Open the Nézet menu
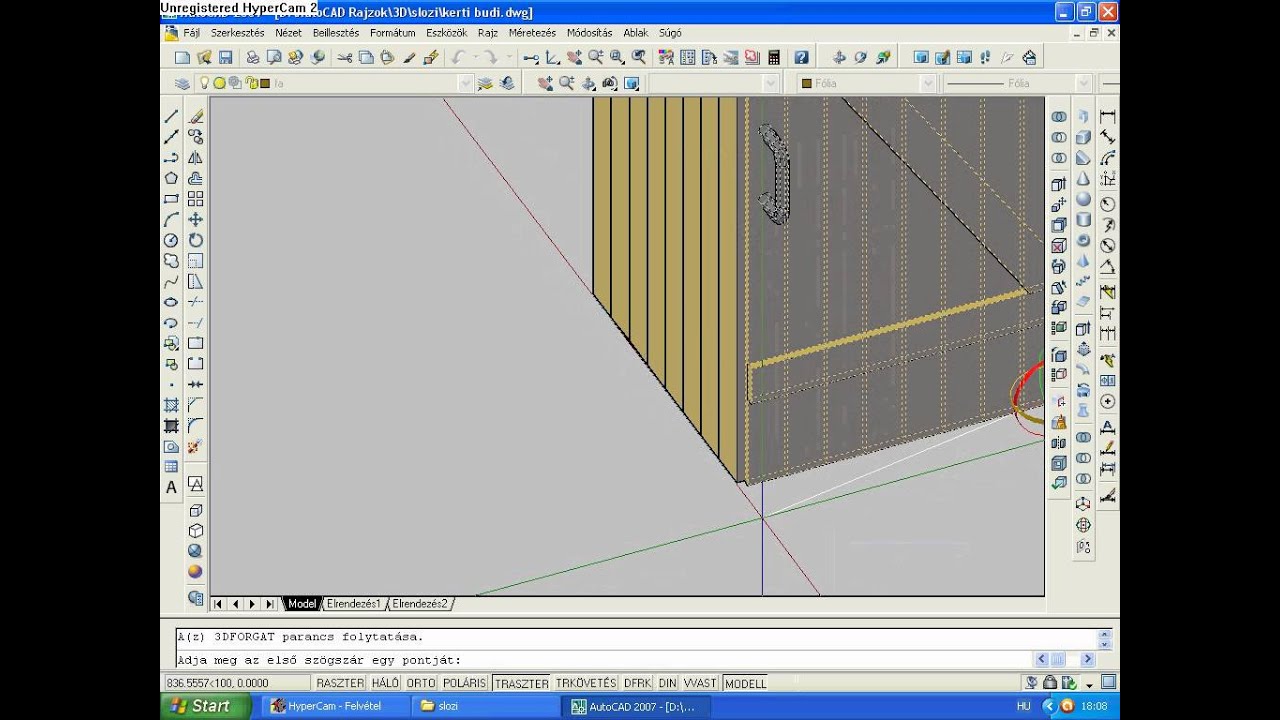Viewport: 1280px width, 720px height. [x=288, y=33]
